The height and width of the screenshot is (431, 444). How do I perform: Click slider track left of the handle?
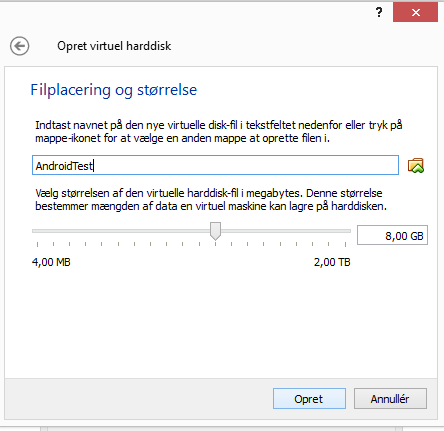tap(121, 231)
